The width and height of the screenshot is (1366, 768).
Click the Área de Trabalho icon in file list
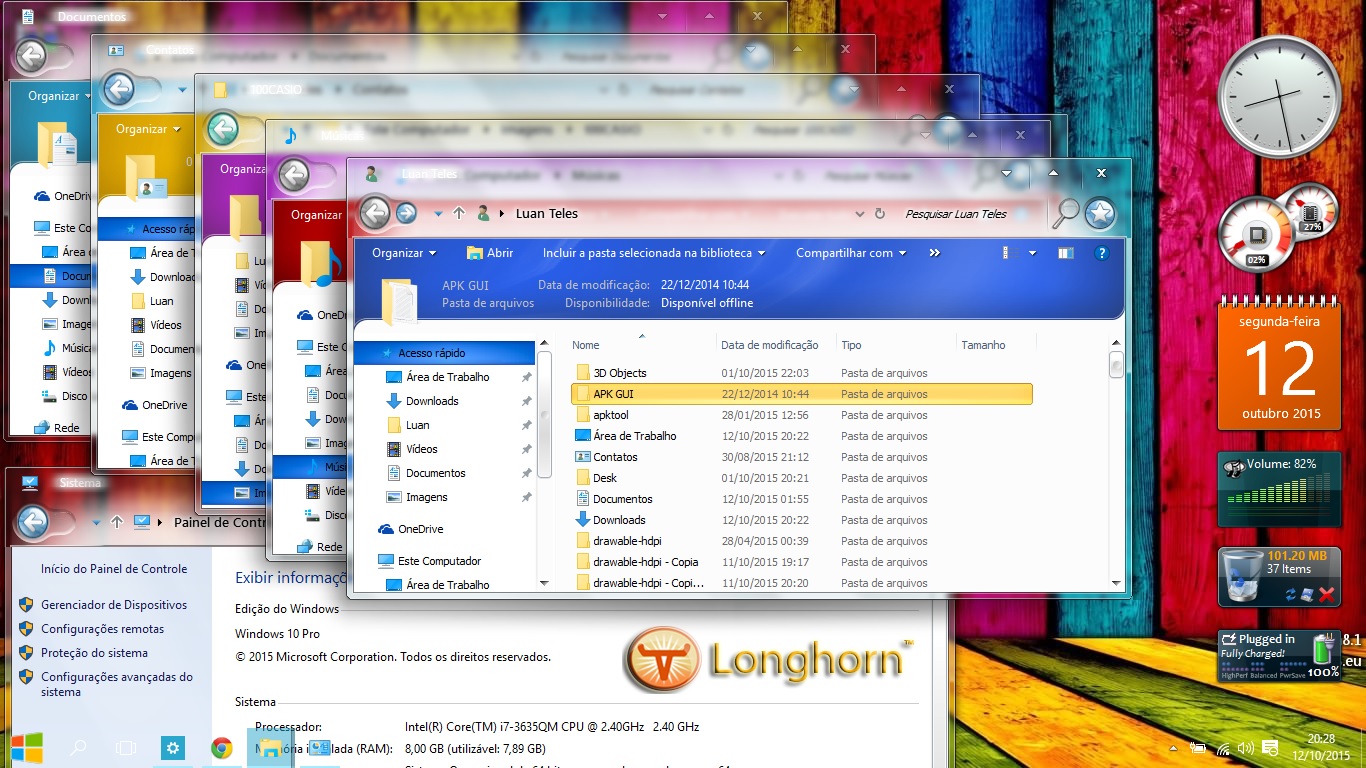[583, 436]
